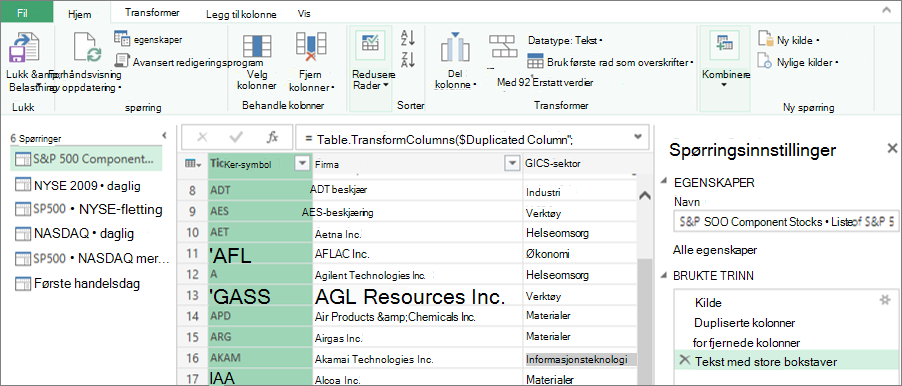Image resolution: width=902 pixels, height=386 pixels.
Task: Open the Firma column filter dropdown
Action: tap(512, 164)
